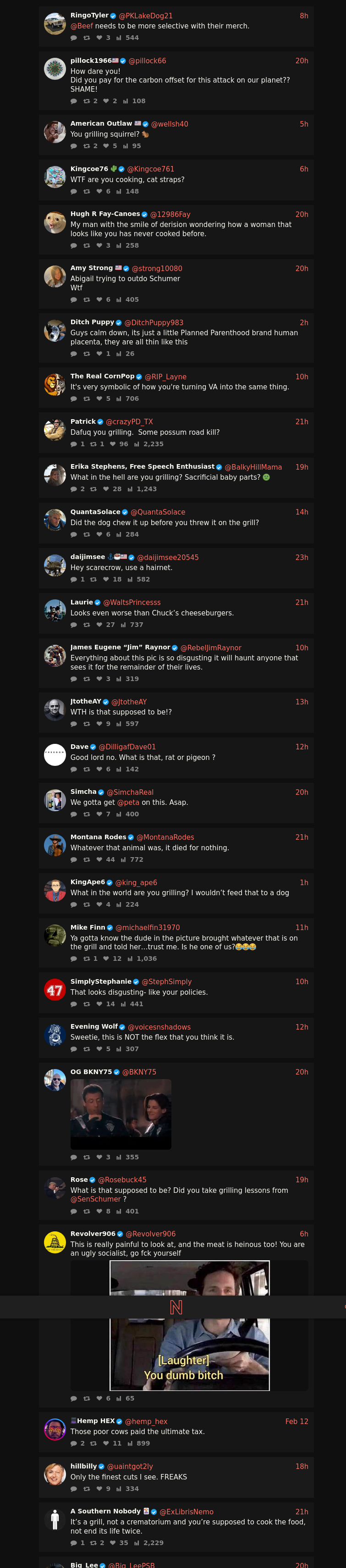Open the Amy Strong display name link

click(91, 268)
